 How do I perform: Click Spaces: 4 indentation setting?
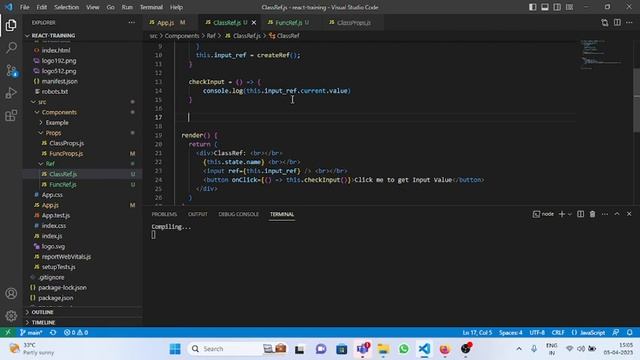[x=511, y=333]
